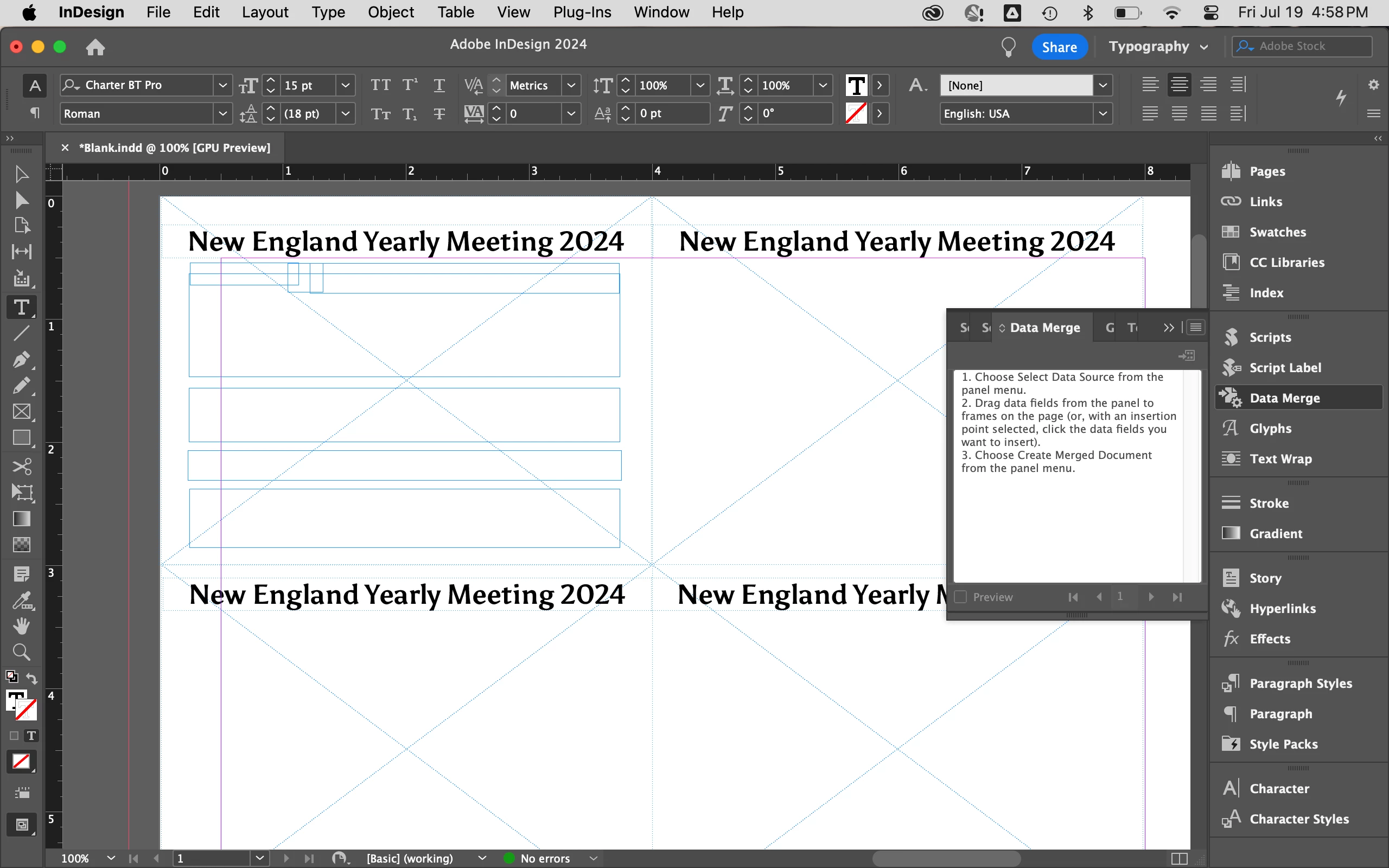1389x868 pixels.
Task: Open the font family dropdown
Action: [x=222, y=85]
